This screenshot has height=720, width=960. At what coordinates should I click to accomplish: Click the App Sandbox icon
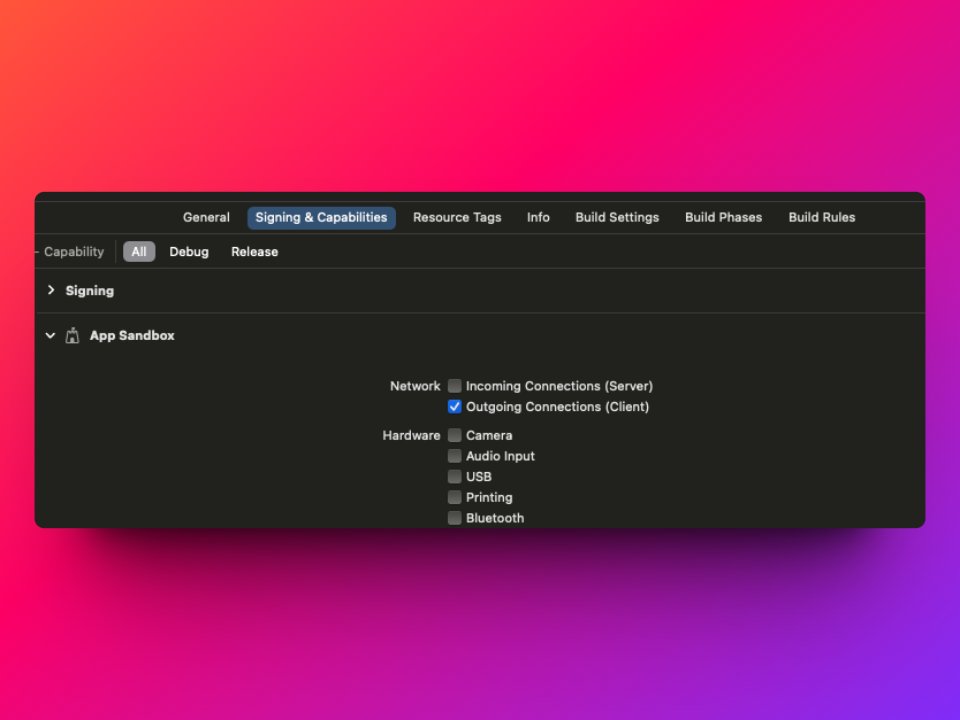(72, 336)
